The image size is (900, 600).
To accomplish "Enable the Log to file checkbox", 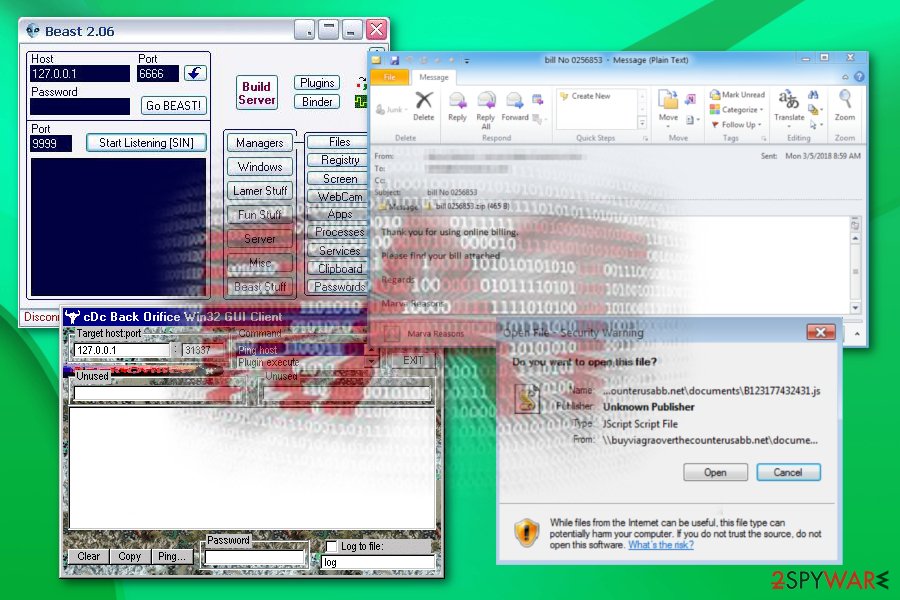I will tap(331, 546).
